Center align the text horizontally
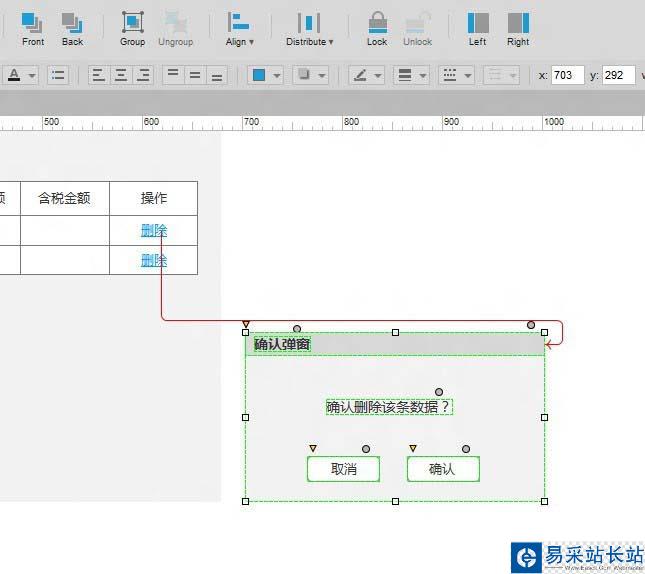Viewport: 645px width, 574px height. click(121, 75)
